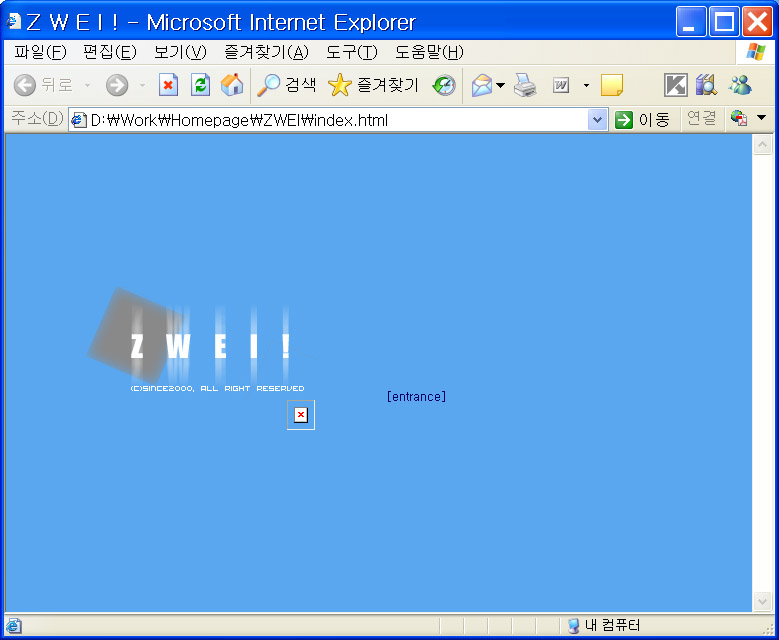The width and height of the screenshot is (779, 640).
Task: Open the Back button history dropdown
Action: click(x=87, y=85)
